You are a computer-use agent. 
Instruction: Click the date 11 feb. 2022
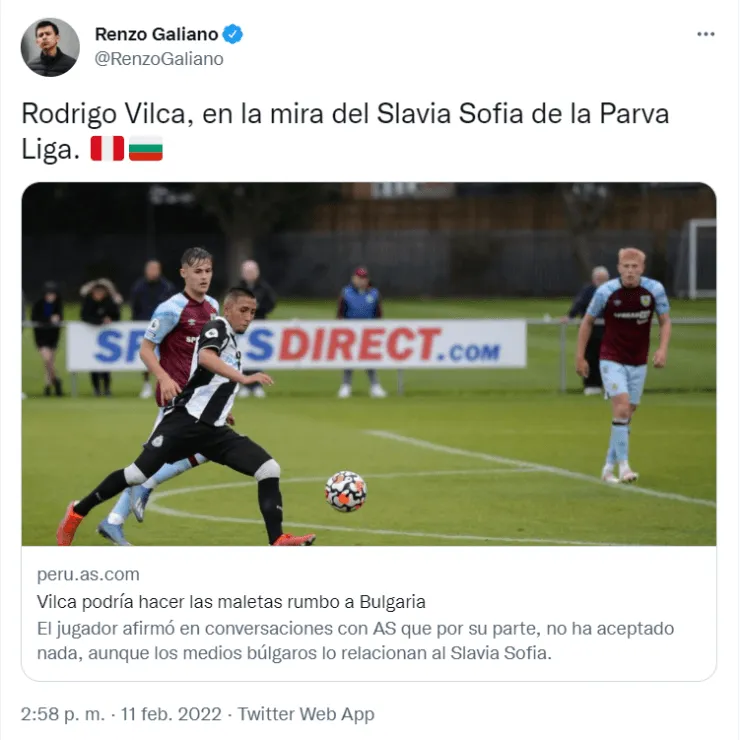171,714
